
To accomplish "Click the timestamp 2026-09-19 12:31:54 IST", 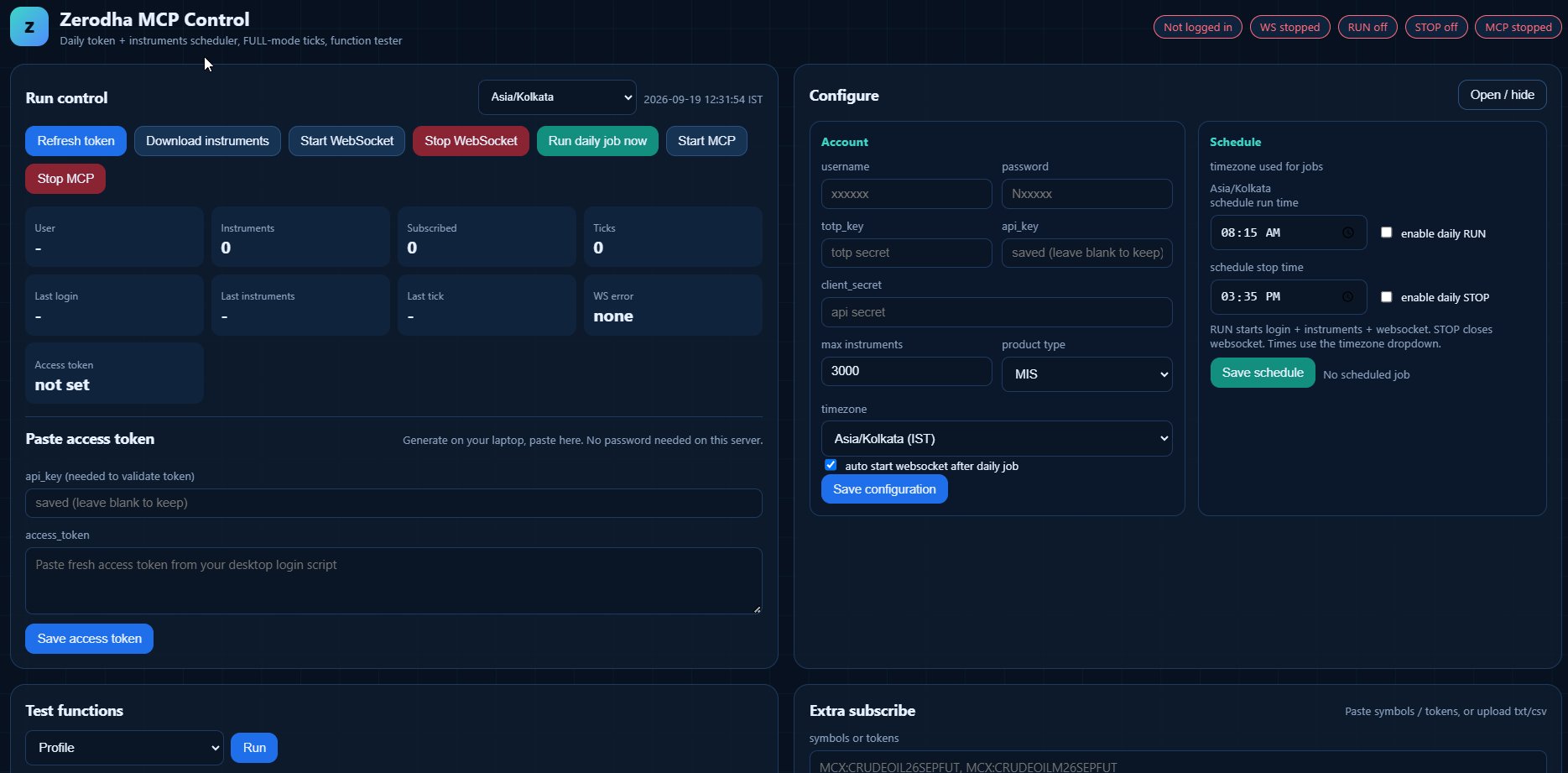I will (703, 99).
